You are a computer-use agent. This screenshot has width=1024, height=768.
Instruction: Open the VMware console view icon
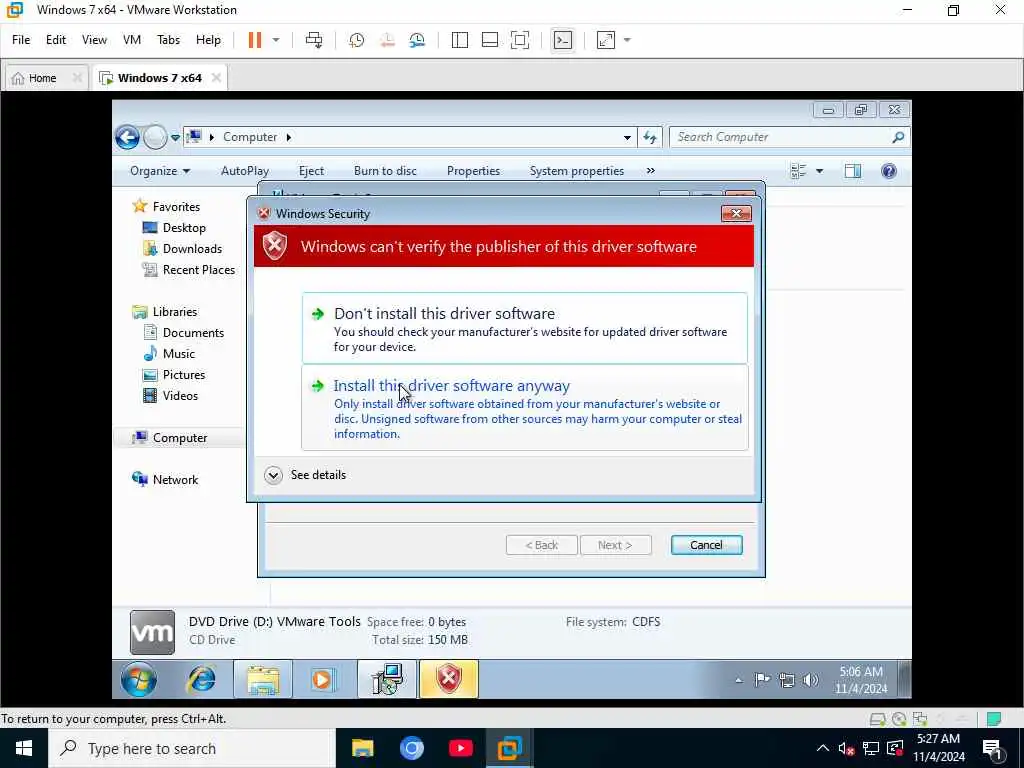click(562, 40)
